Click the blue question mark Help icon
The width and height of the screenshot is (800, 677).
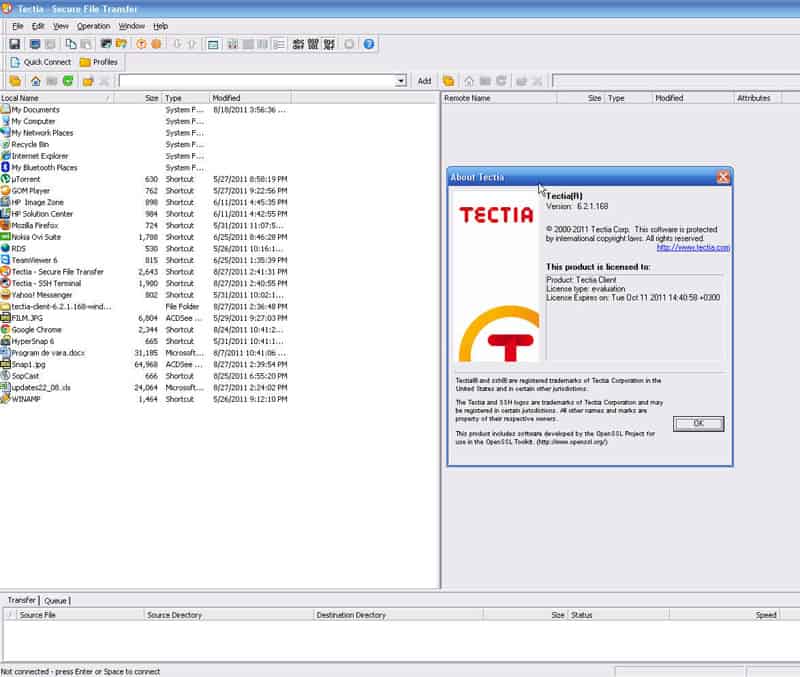pyautogui.click(x=369, y=44)
